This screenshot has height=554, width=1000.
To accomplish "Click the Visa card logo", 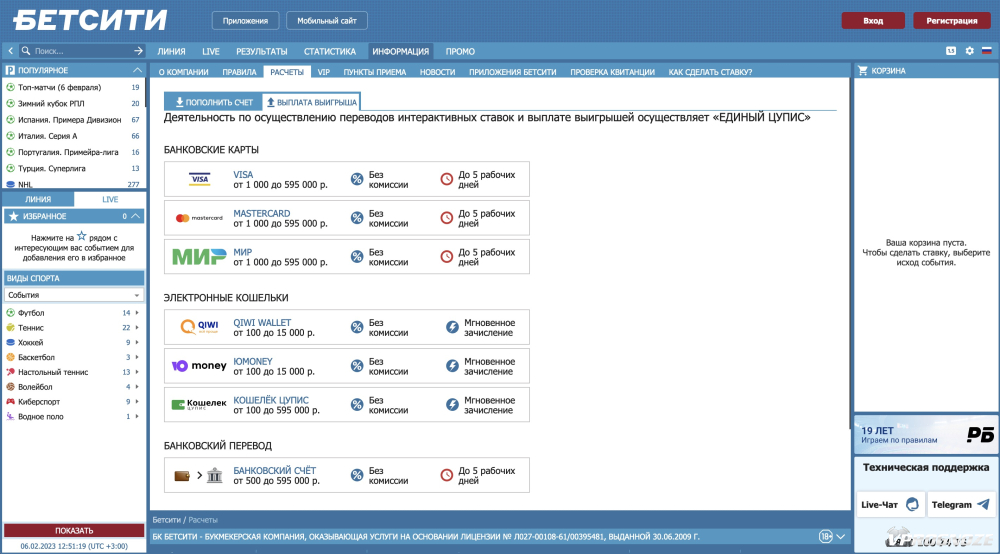I will click(x=200, y=179).
